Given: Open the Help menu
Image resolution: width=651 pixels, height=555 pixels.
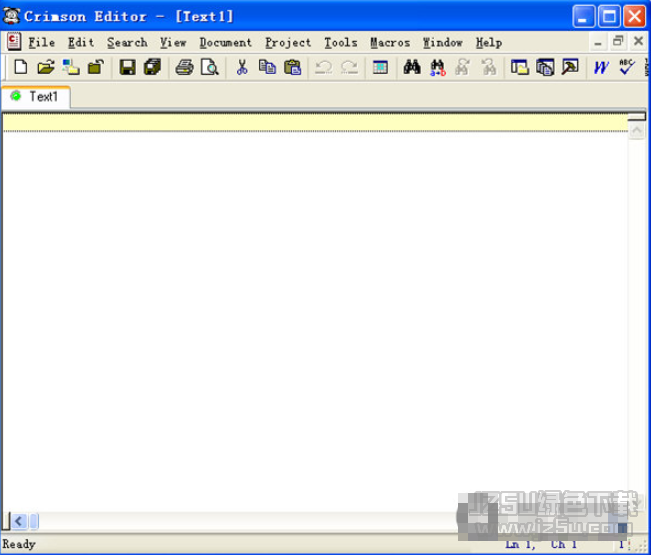Looking at the screenshot, I should point(489,42).
